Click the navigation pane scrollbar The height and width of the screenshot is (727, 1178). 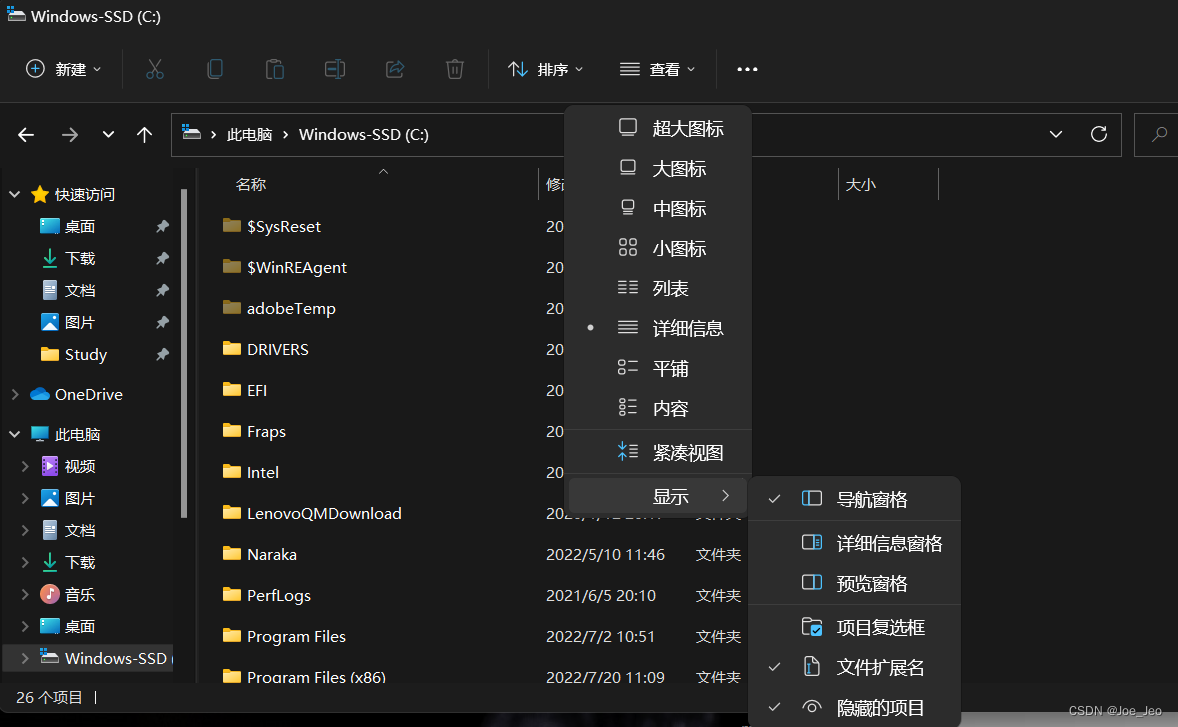point(183,353)
